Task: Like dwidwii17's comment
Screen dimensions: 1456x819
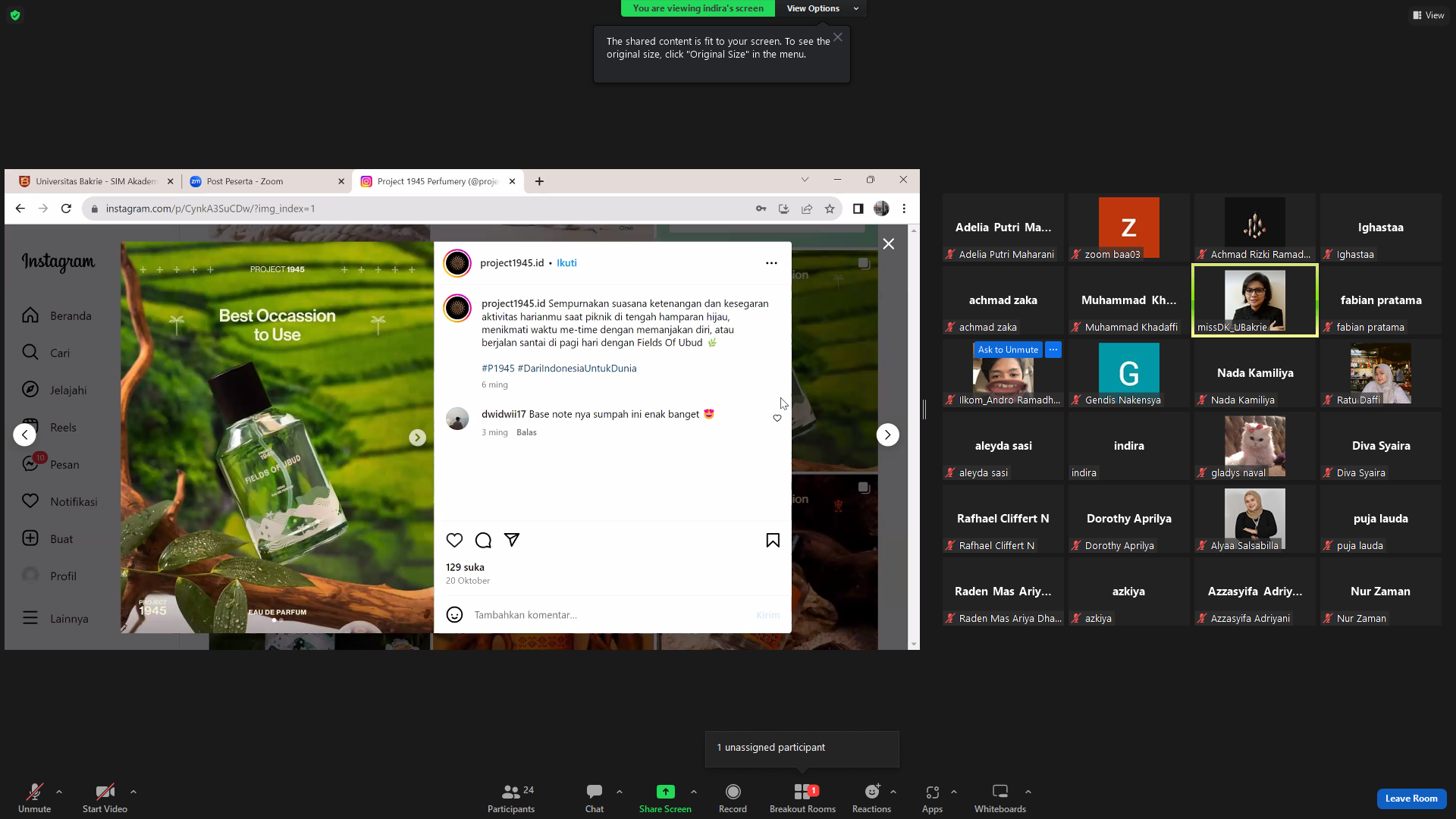Action: pos(777,418)
